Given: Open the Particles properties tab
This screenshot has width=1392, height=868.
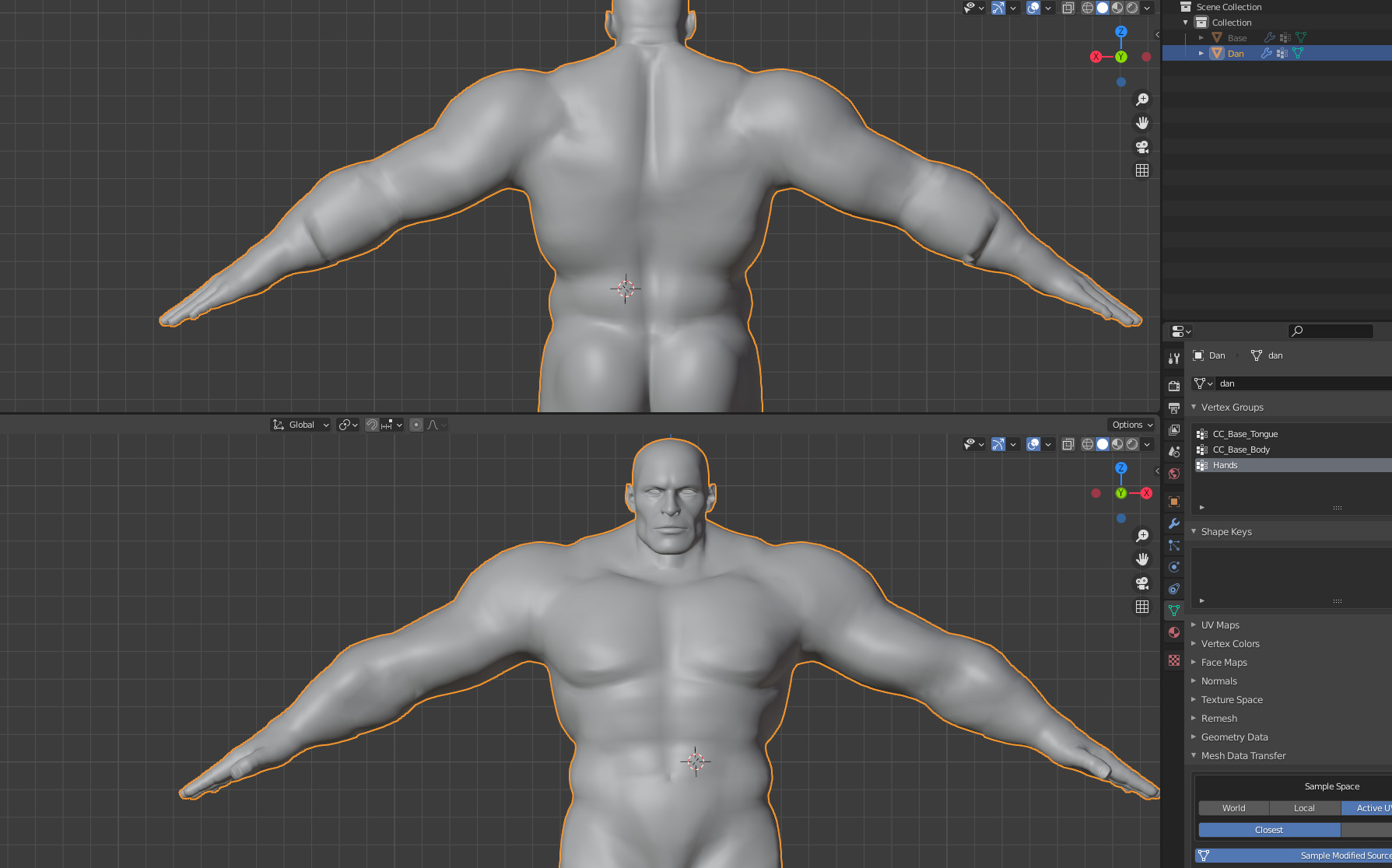Looking at the screenshot, I should (1174, 545).
